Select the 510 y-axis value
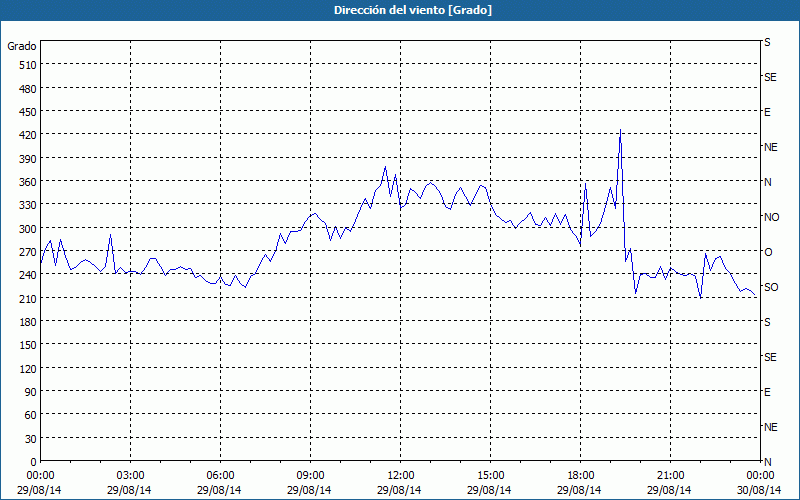Viewport: 800px width, 500px height. (28, 65)
